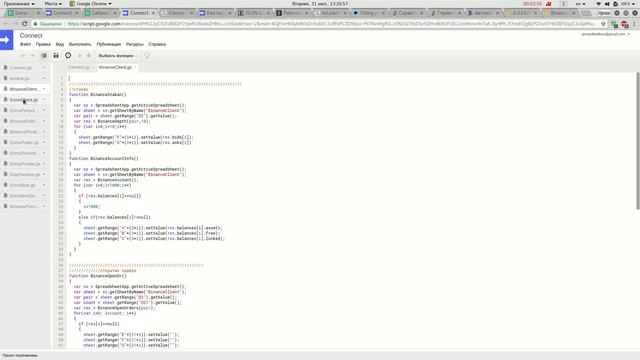Click the green Chrome extension icon

614,24
